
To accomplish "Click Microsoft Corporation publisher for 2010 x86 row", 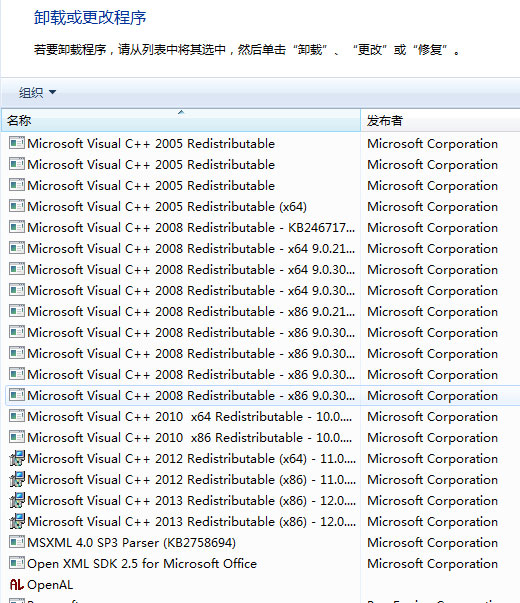I will pos(432,438).
